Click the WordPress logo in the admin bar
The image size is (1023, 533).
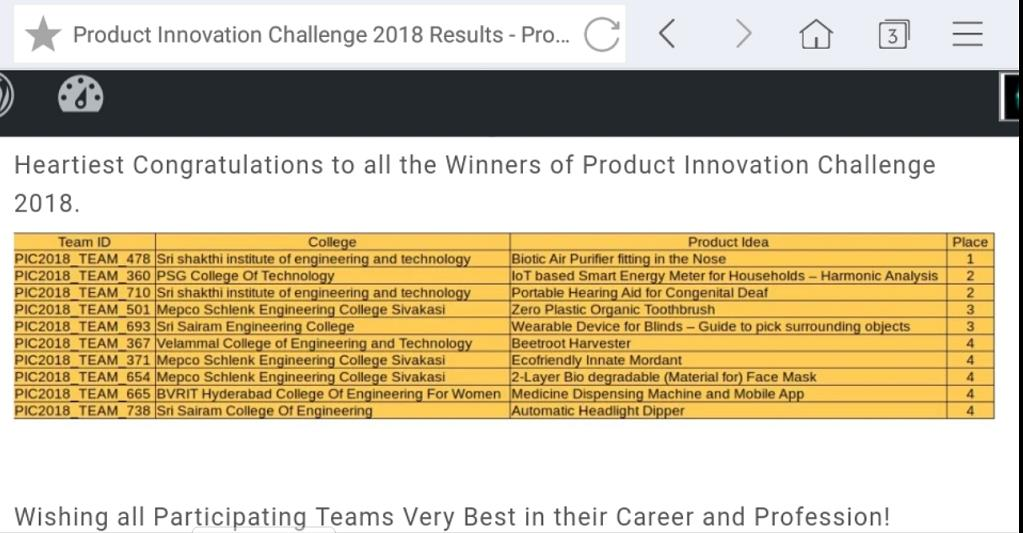[5, 95]
